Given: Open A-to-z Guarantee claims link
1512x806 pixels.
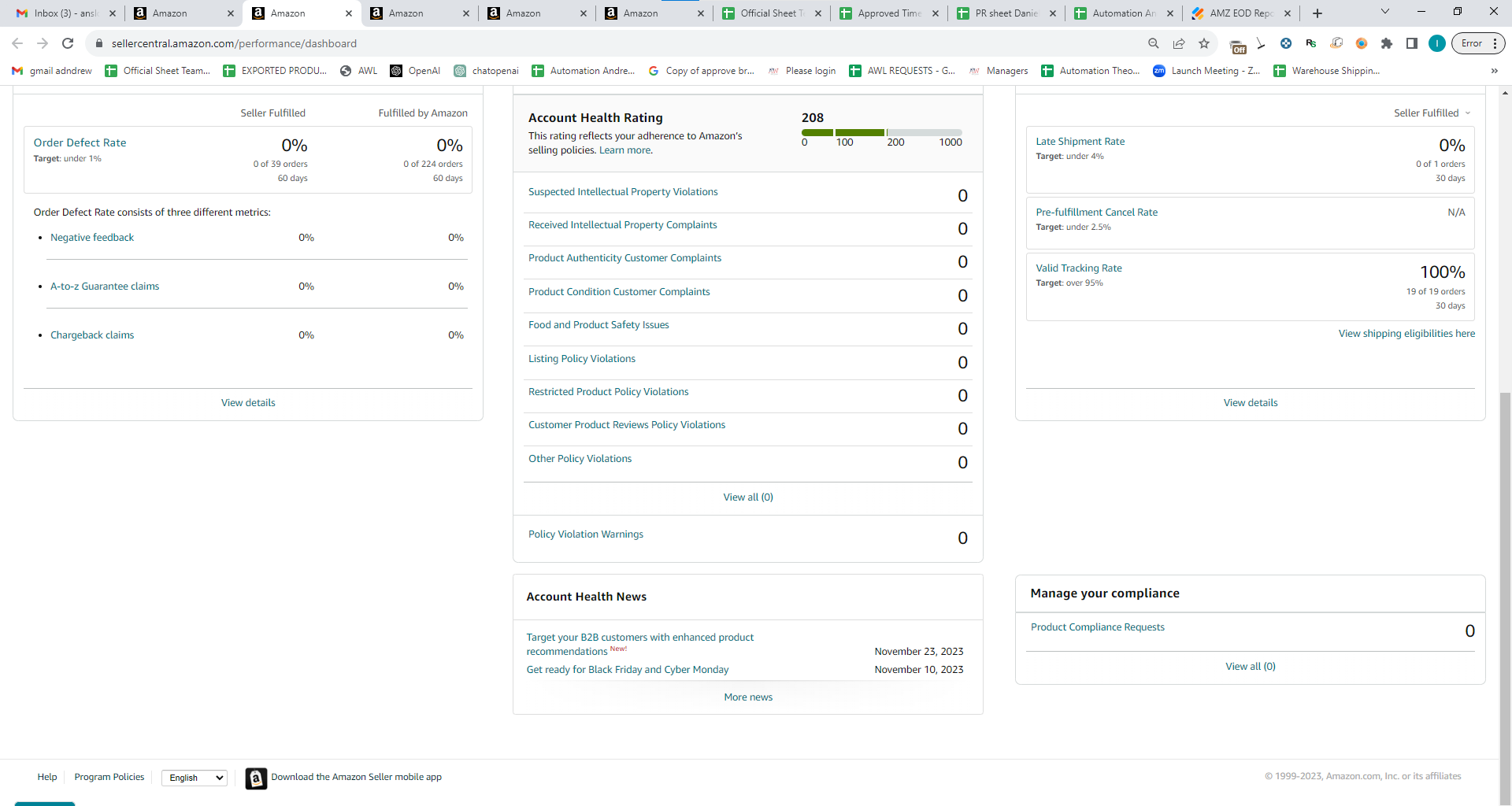Looking at the screenshot, I should pos(105,287).
